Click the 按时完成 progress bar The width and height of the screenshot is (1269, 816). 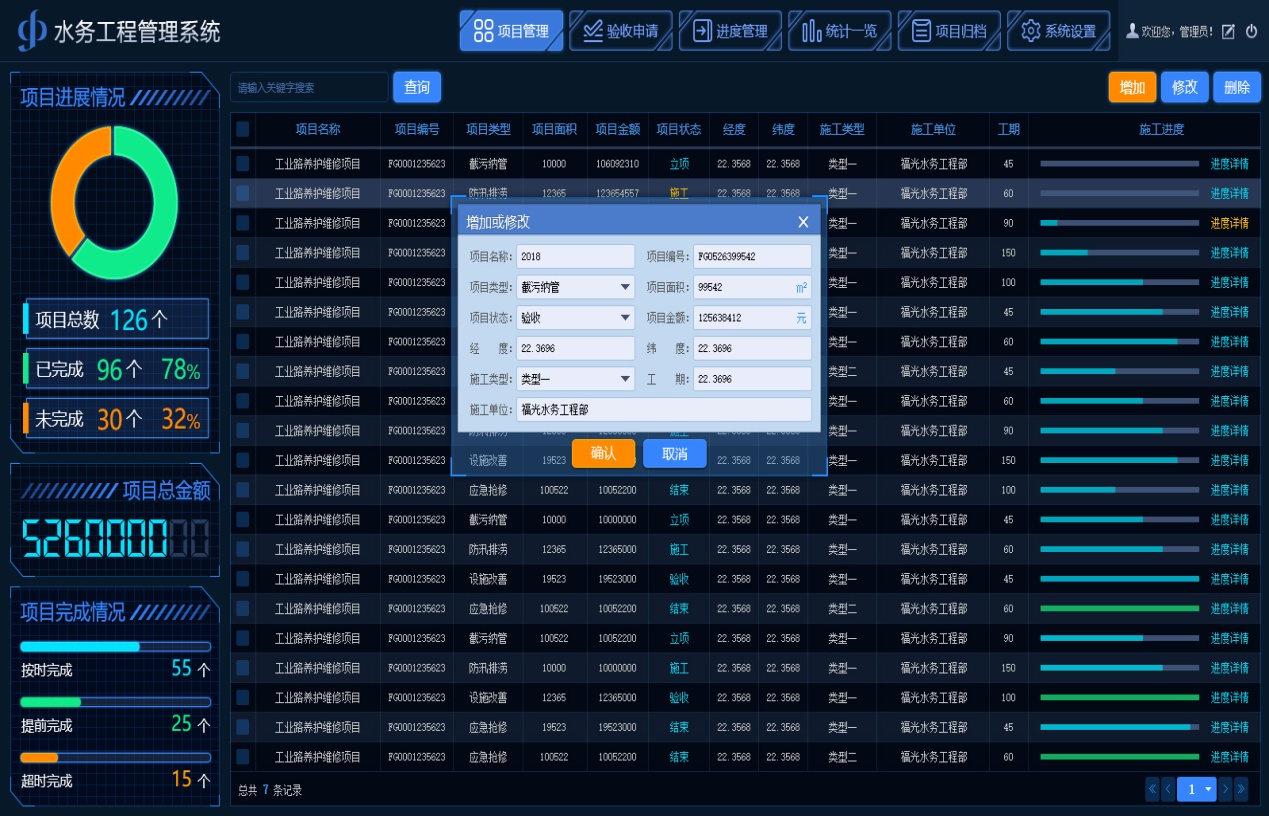point(115,647)
